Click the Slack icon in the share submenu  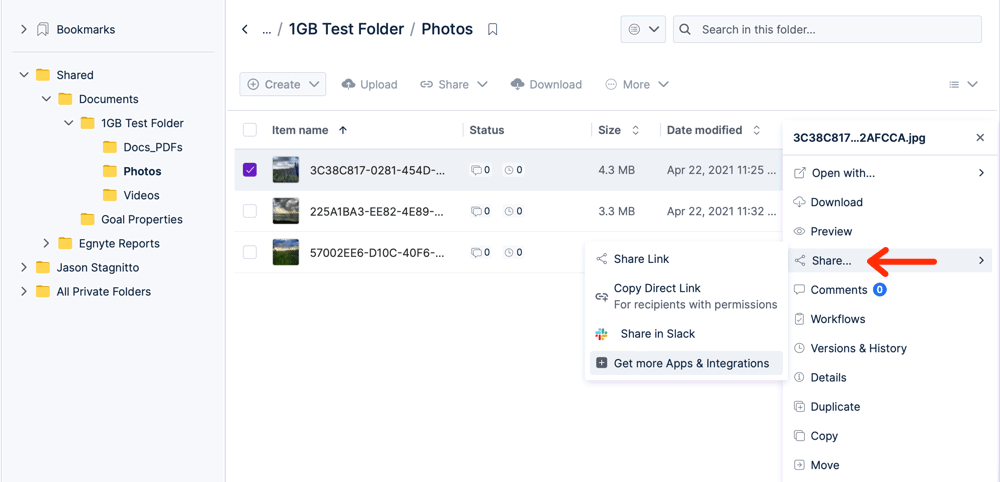601,334
